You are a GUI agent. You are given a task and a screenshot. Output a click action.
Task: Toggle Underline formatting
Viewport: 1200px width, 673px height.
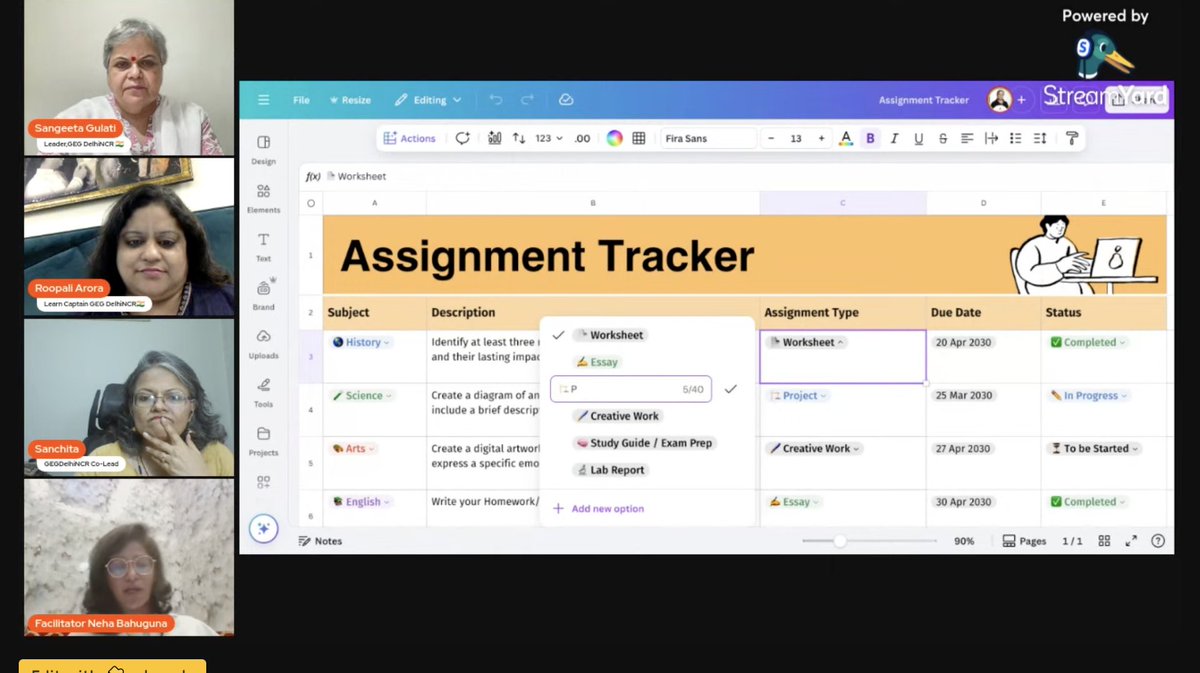918,138
